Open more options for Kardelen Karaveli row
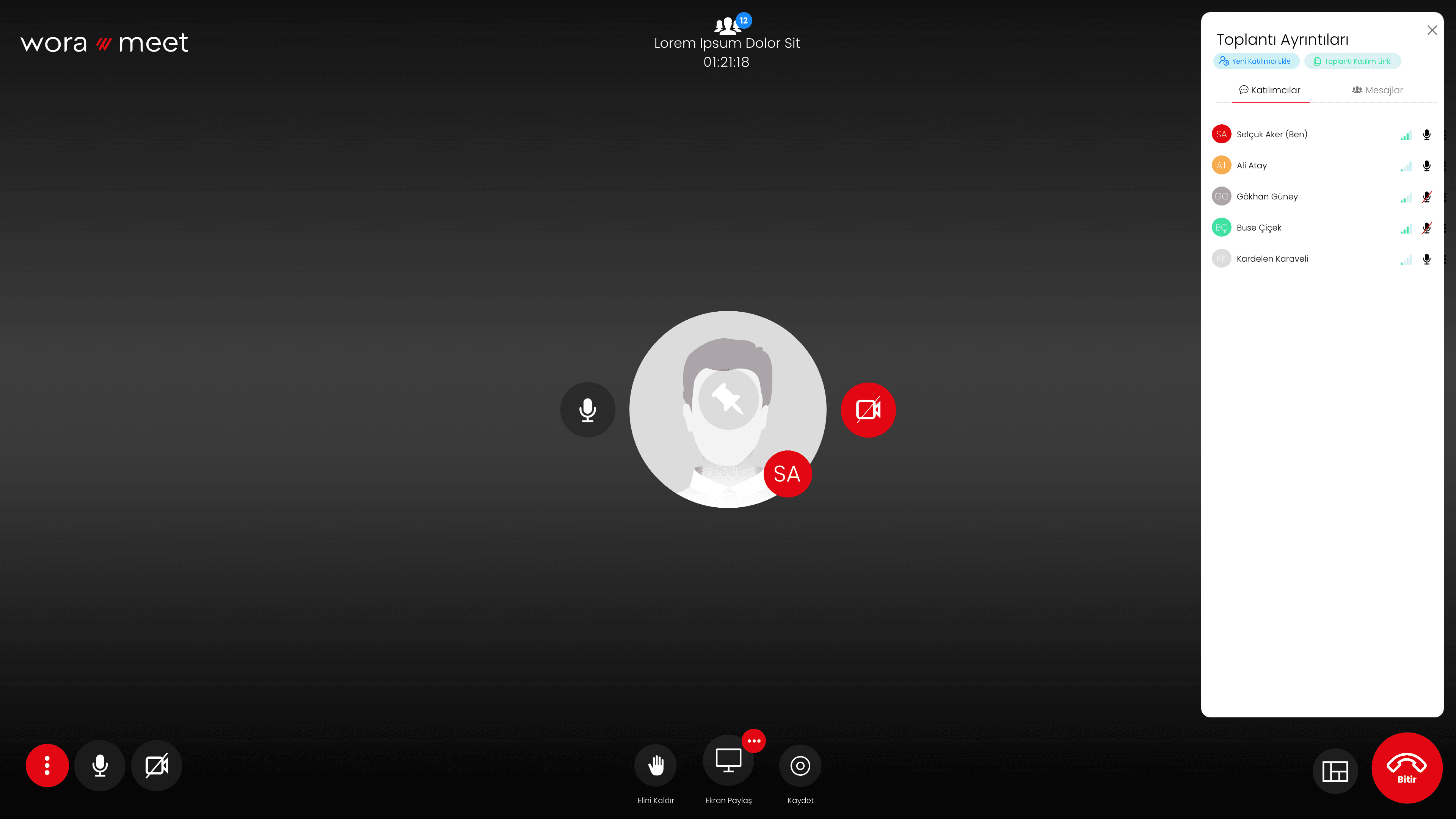This screenshot has height=819, width=1456. click(1445, 259)
